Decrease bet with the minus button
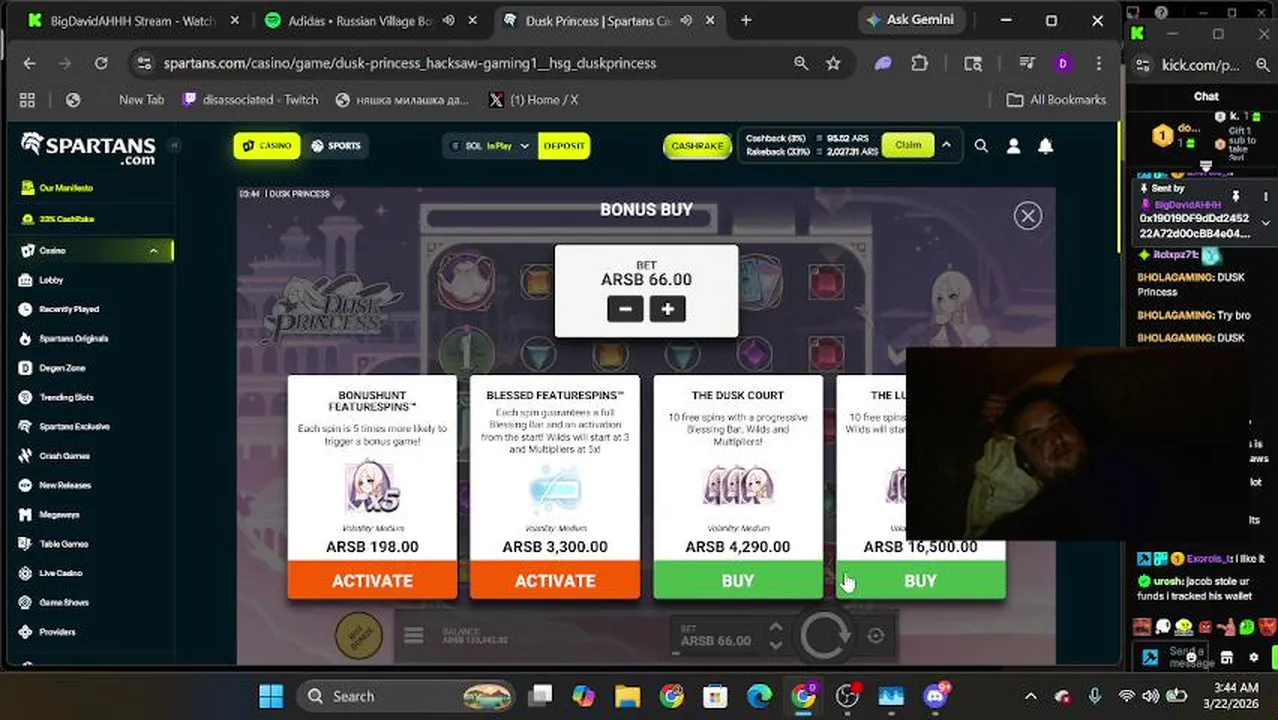 [x=625, y=309]
